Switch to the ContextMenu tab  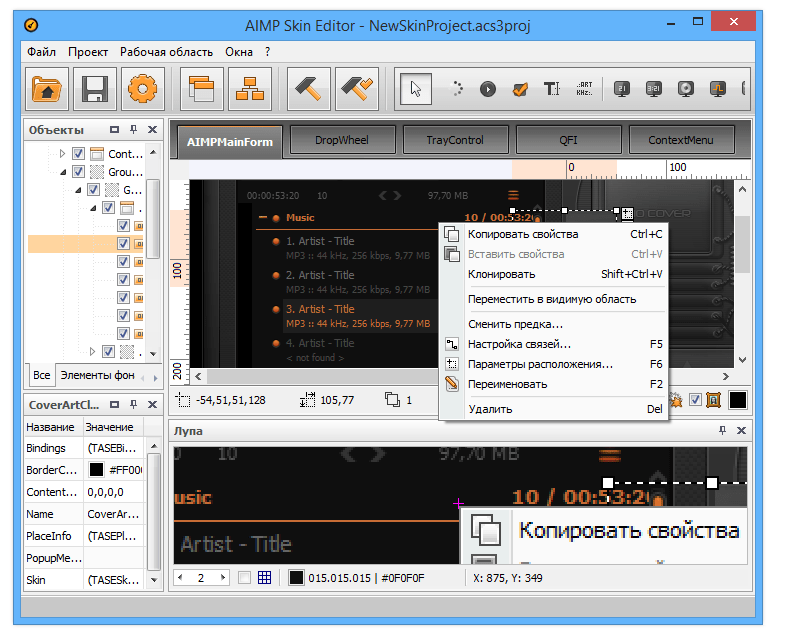coord(681,140)
